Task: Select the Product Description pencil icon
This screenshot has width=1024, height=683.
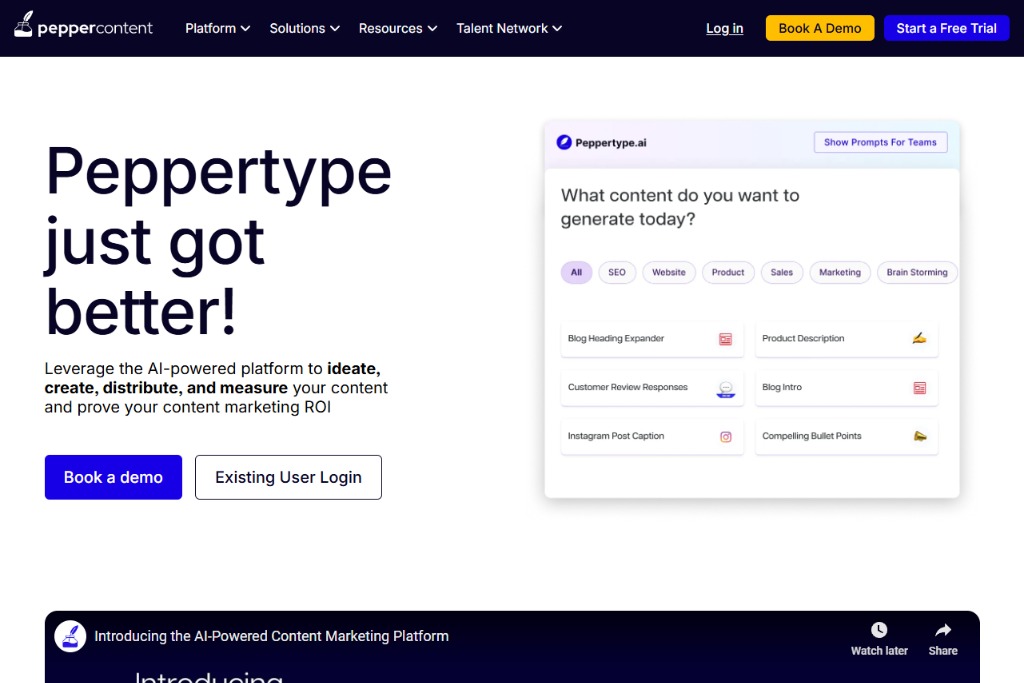Action: tap(919, 338)
